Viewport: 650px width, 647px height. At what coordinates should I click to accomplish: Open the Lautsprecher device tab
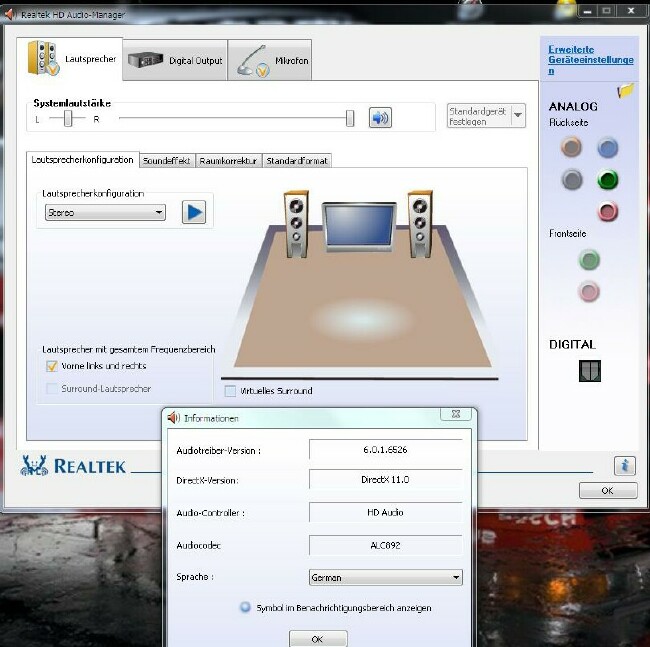point(70,58)
